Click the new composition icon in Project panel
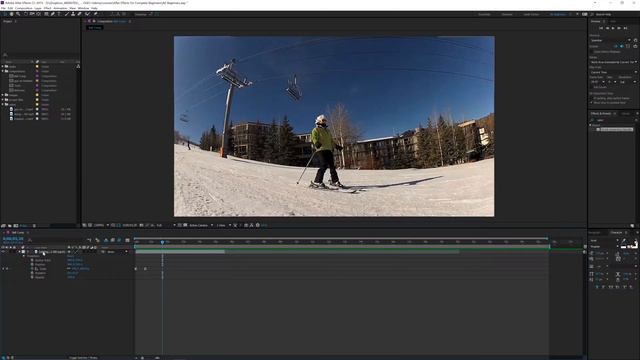Screen dimensions: 640x360 [16, 225]
